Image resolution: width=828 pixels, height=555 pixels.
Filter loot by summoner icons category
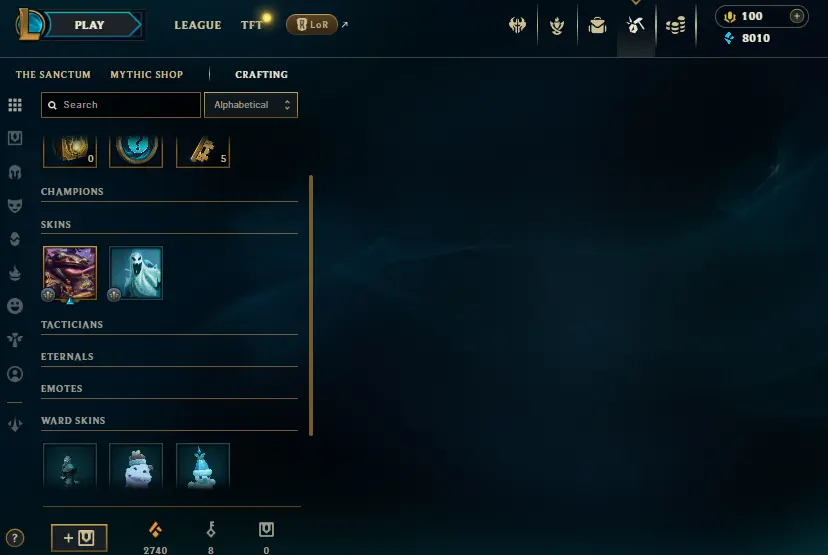pyautogui.click(x=15, y=374)
